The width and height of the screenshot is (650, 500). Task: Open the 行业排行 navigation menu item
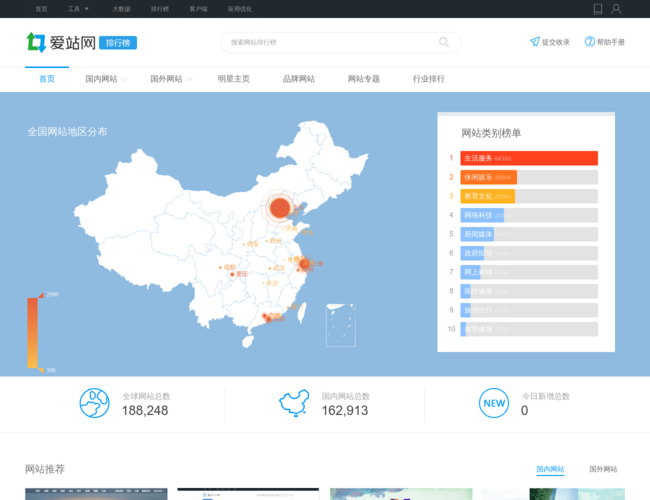(x=428, y=79)
